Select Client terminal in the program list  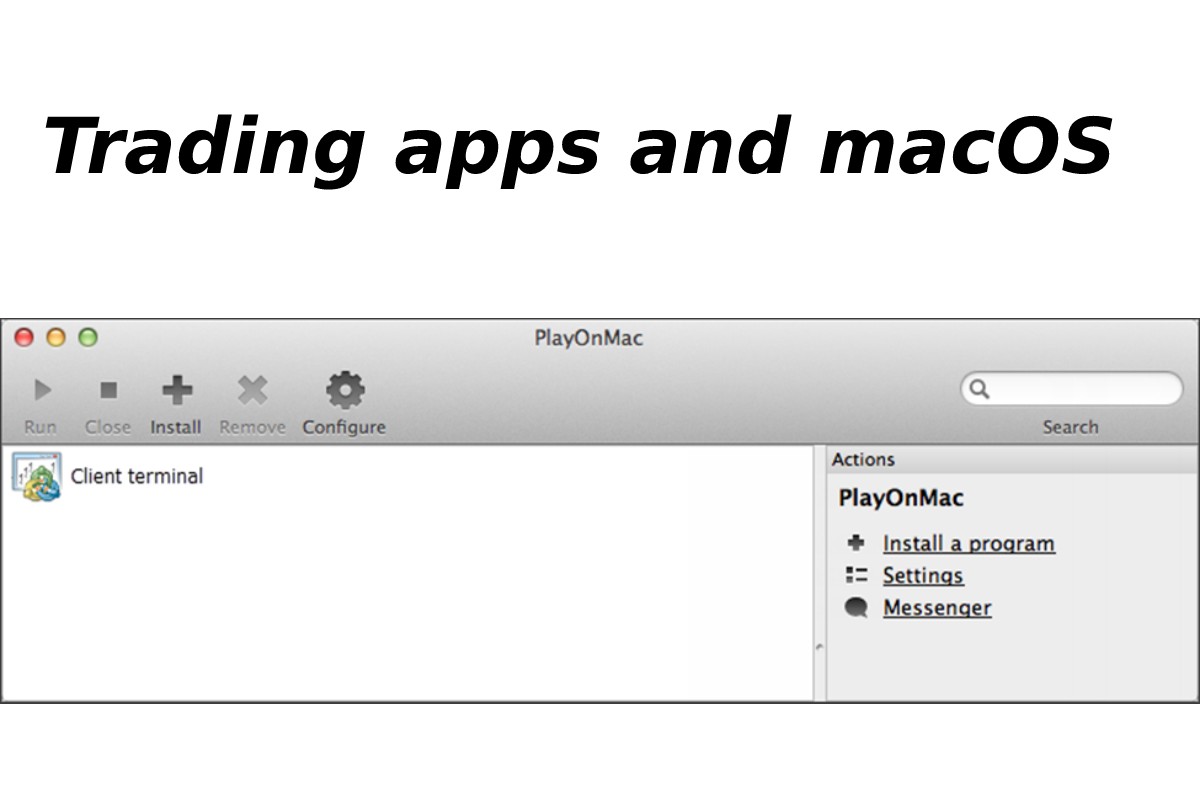point(135,475)
